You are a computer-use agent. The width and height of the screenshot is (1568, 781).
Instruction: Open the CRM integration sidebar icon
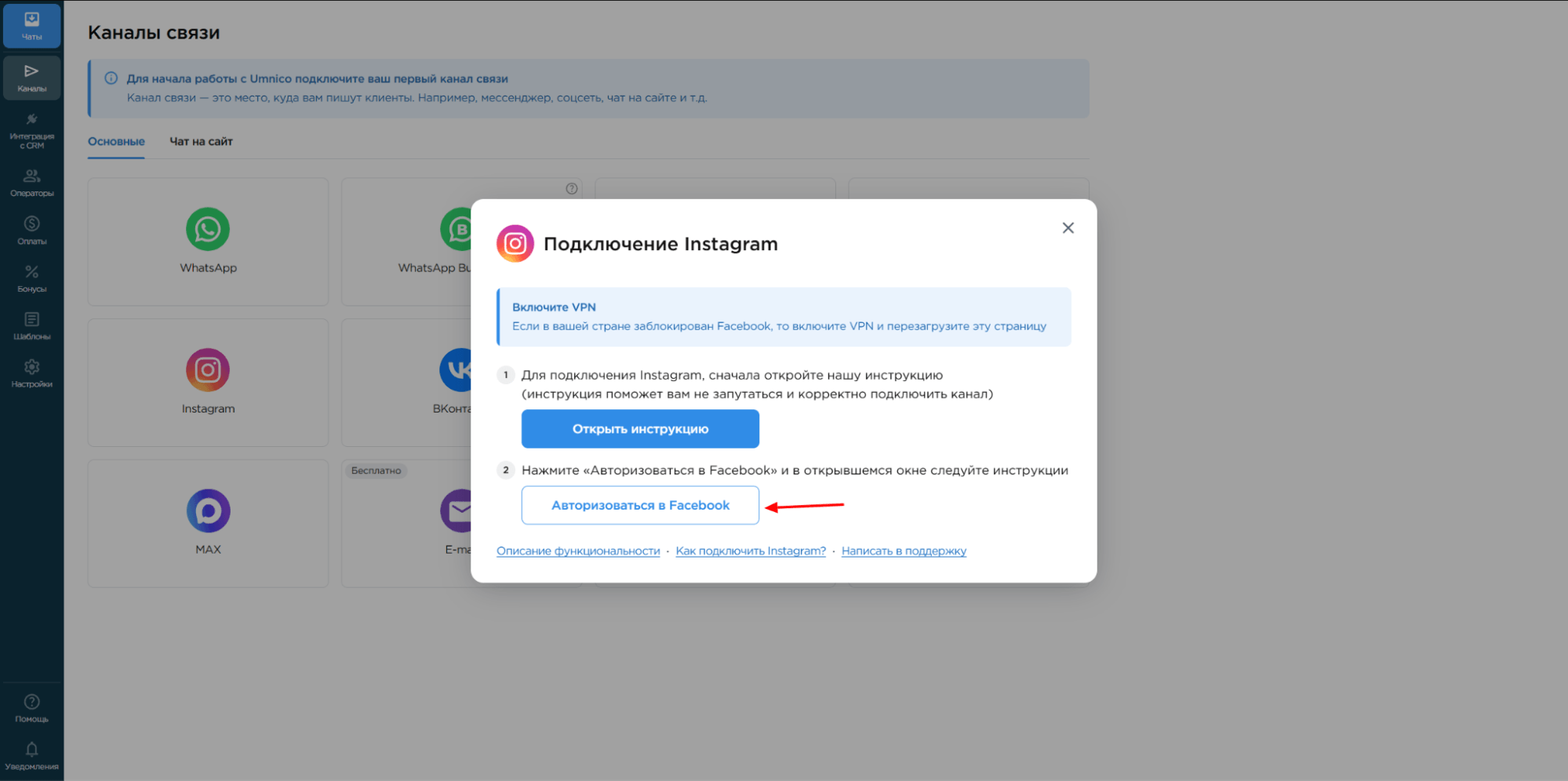click(31, 130)
